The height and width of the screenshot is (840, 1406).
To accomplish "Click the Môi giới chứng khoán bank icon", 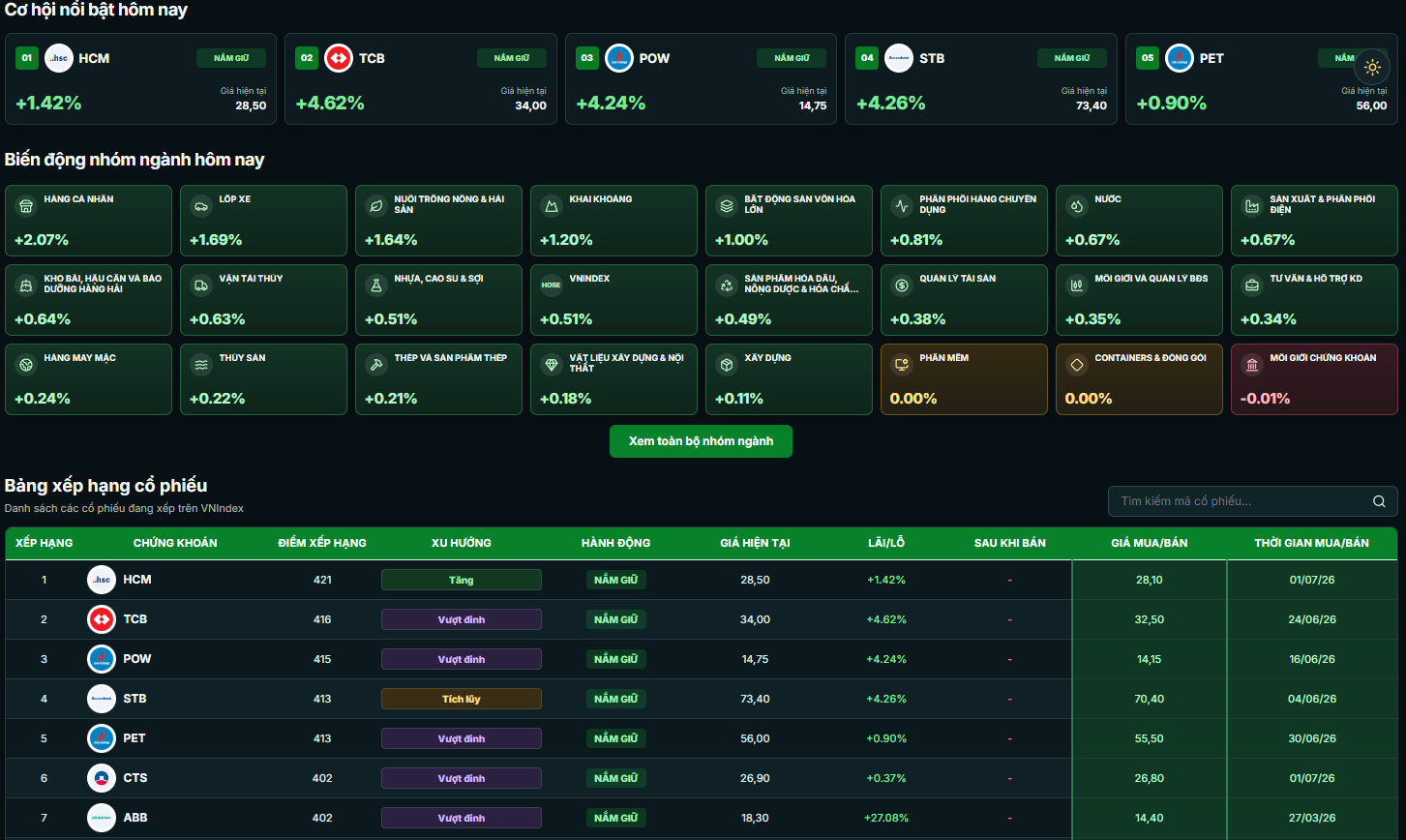I will (x=1252, y=365).
